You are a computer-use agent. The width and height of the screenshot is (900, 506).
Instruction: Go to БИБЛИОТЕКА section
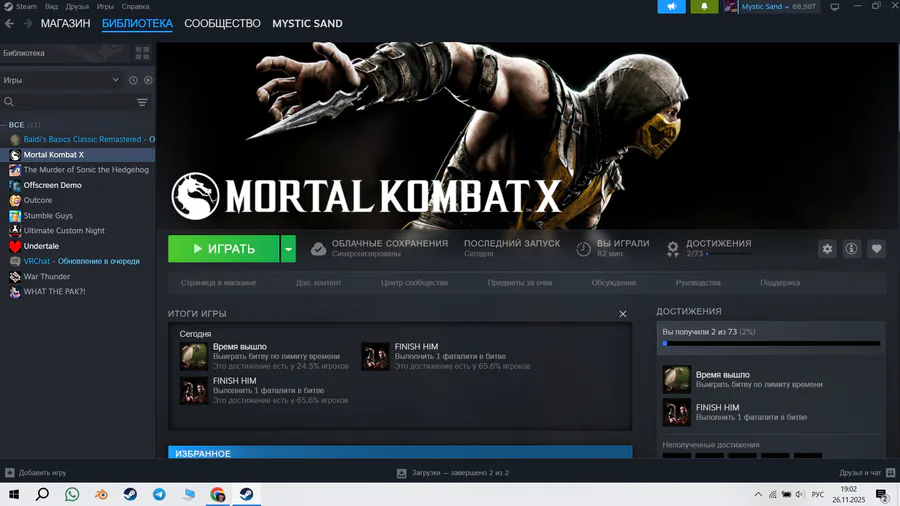pyautogui.click(x=137, y=24)
